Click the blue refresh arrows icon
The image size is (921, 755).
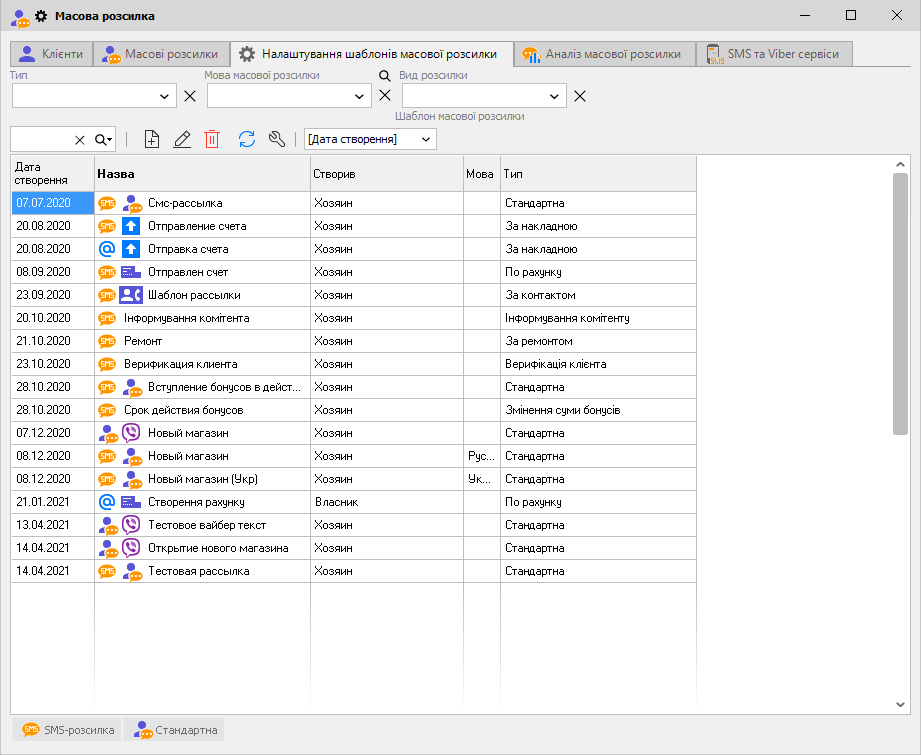[247, 140]
